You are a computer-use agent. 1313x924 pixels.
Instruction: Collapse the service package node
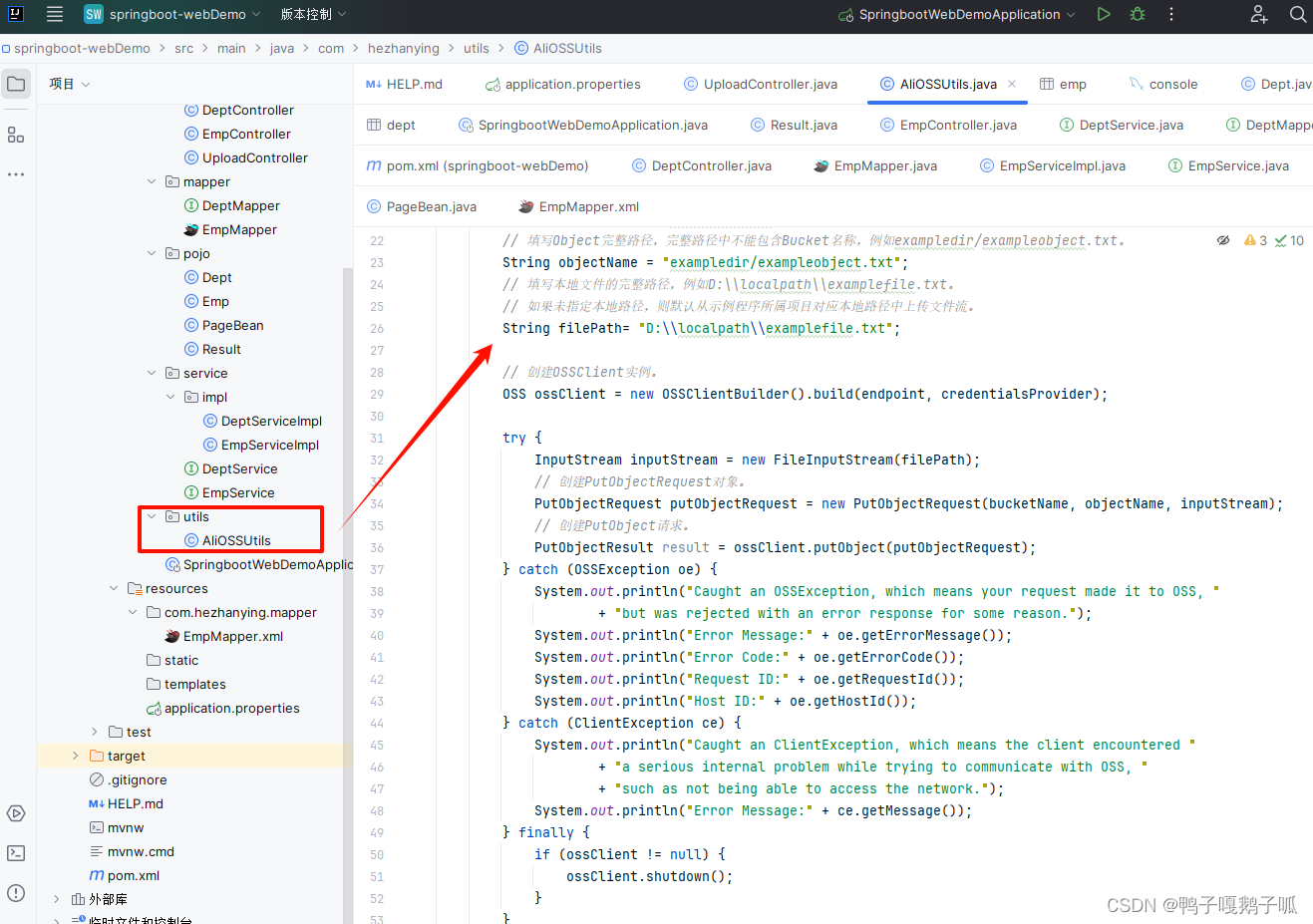(x=152, y=373)
